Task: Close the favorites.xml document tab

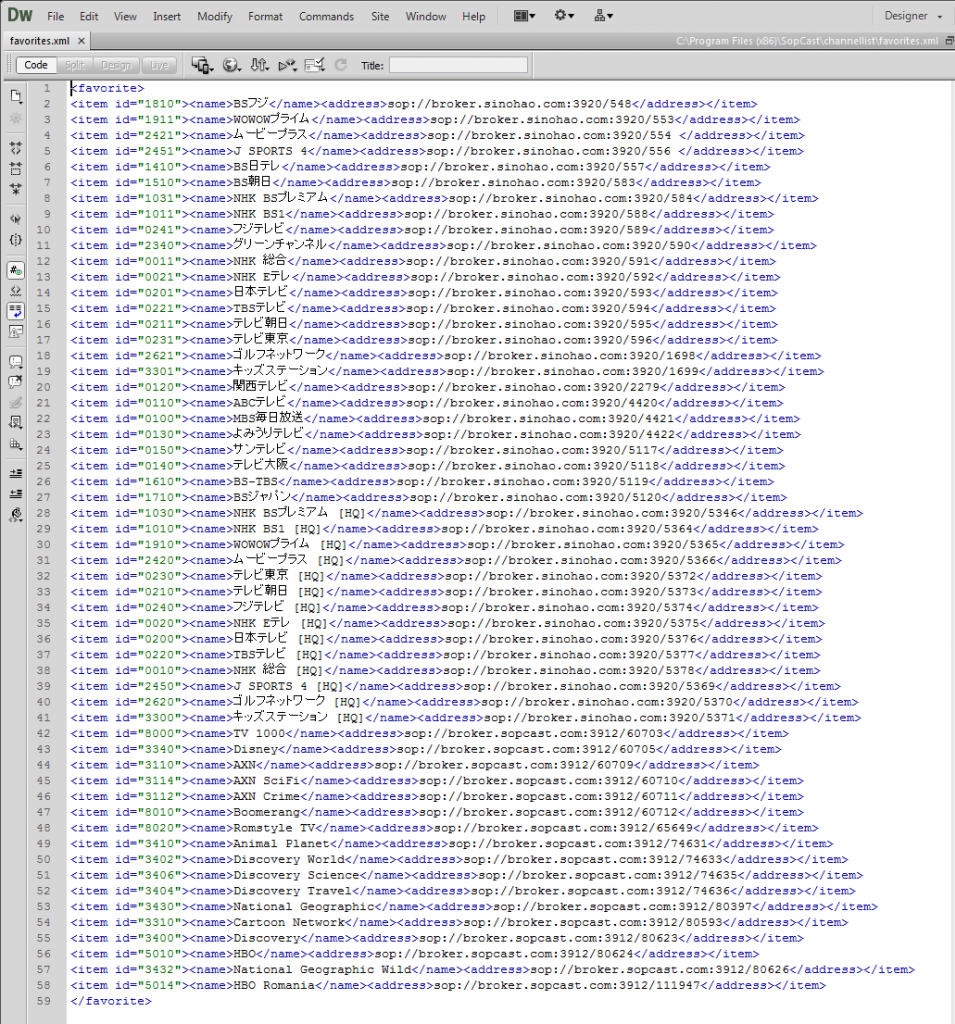Action: click(81, 41)
